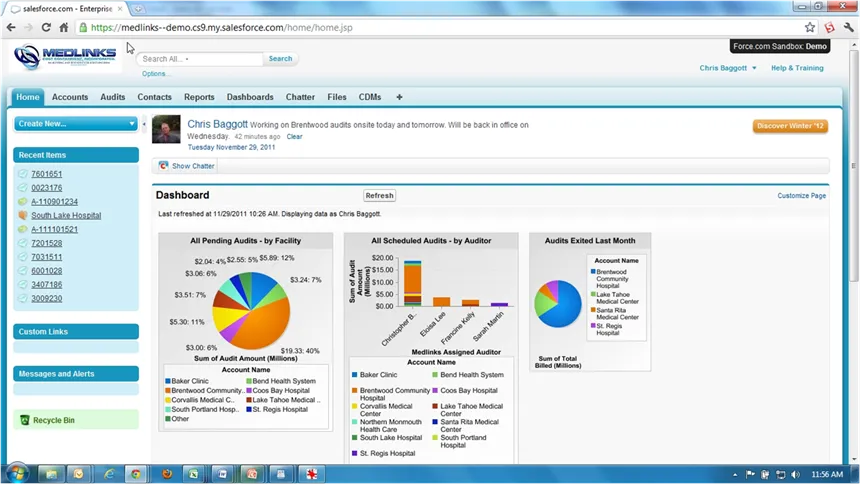Click the Search All input field

200,59
